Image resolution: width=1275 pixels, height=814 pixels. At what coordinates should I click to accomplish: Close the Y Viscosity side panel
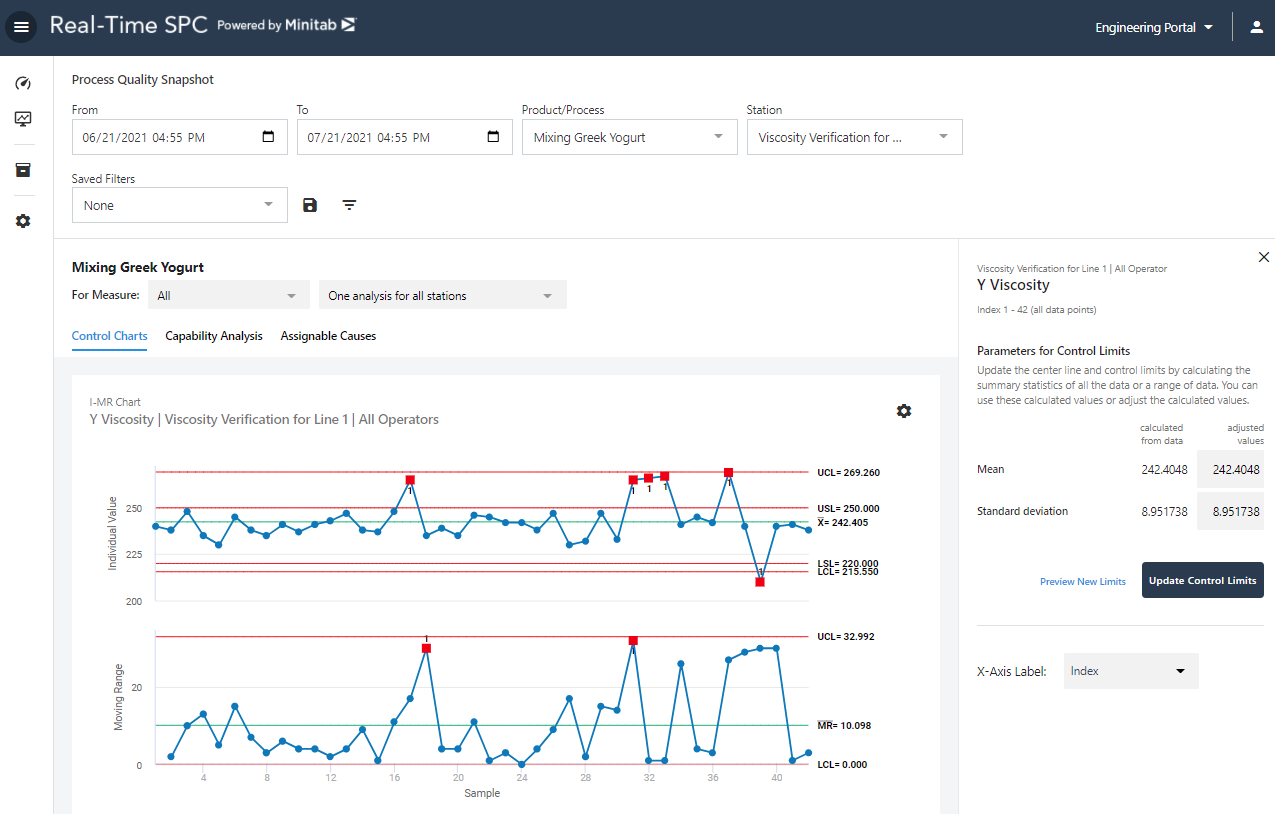(x=1263, y=258)
